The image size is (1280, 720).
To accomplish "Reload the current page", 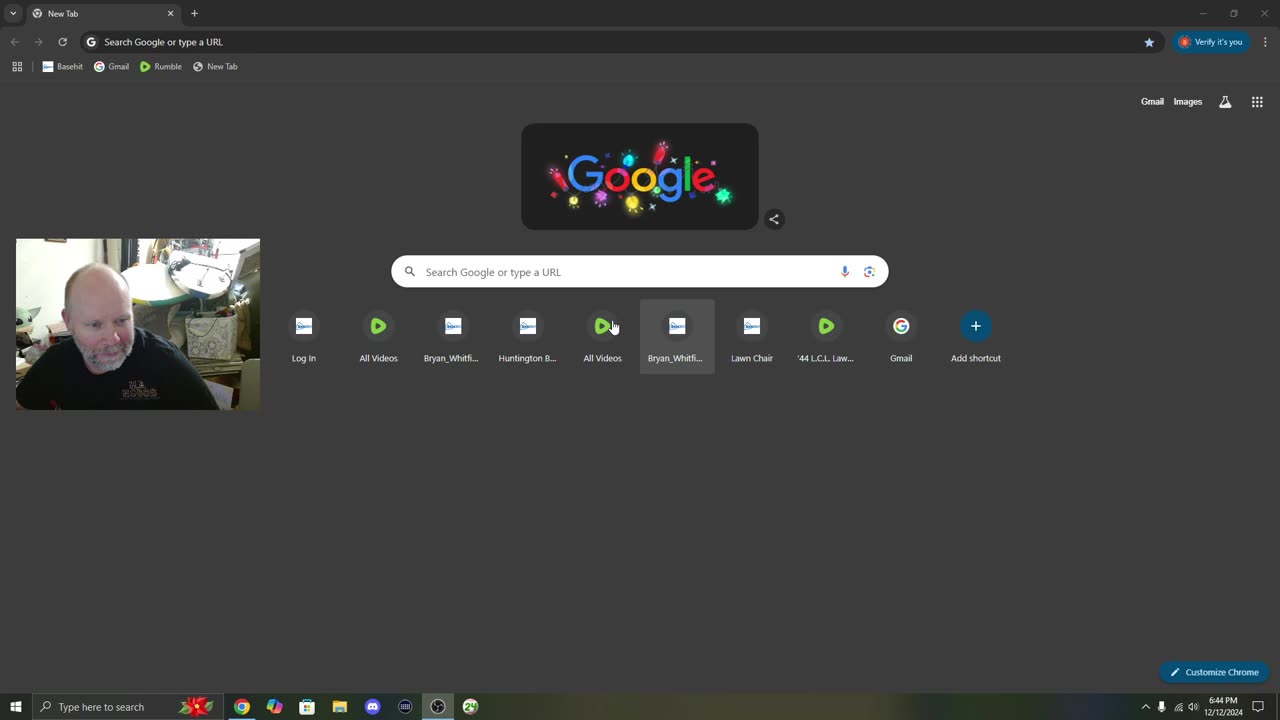I will click(x=62, y=42).
